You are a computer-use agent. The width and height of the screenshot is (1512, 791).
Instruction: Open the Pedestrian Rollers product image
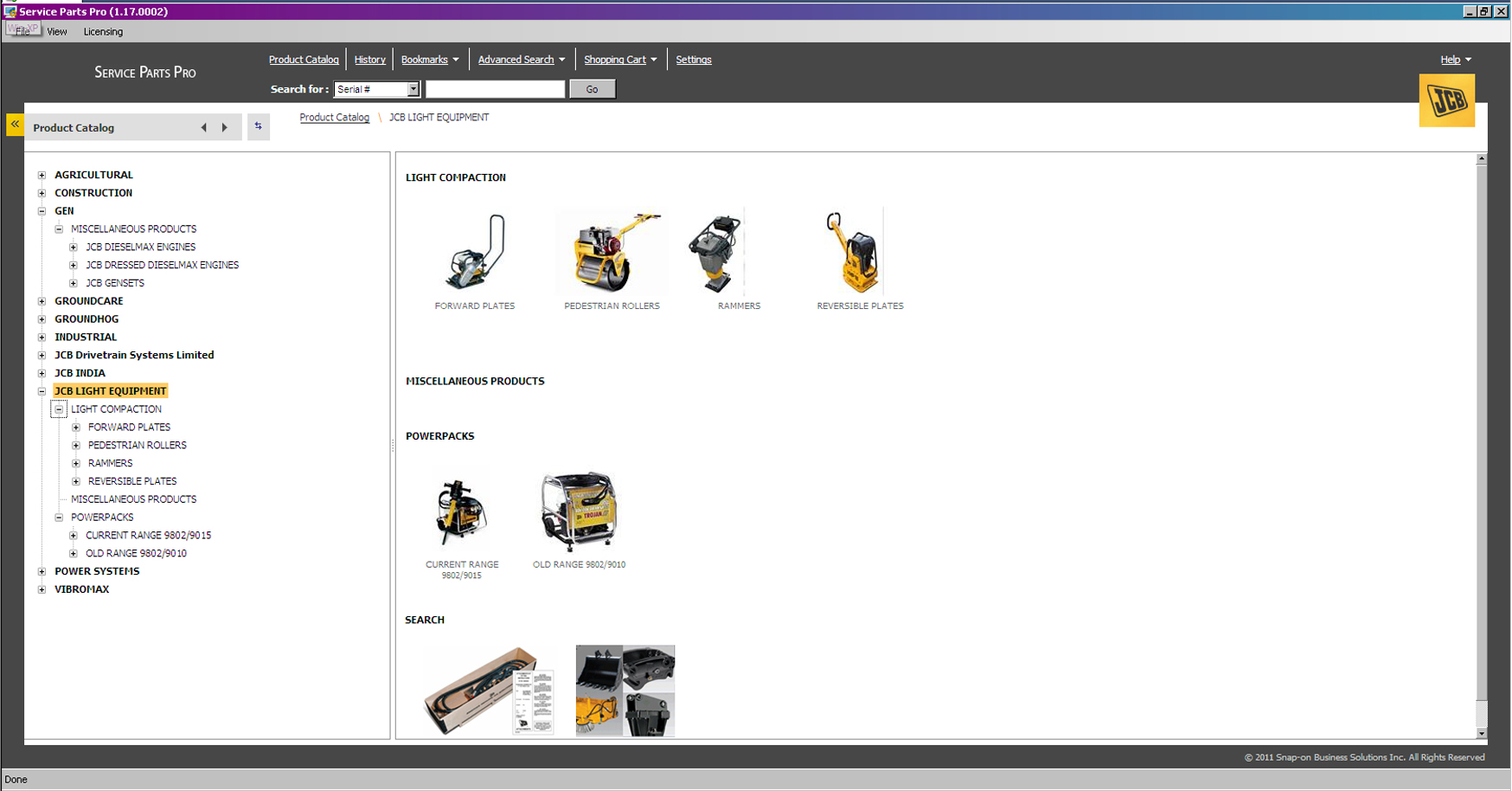pyautogui.click(x=612, y=252)
